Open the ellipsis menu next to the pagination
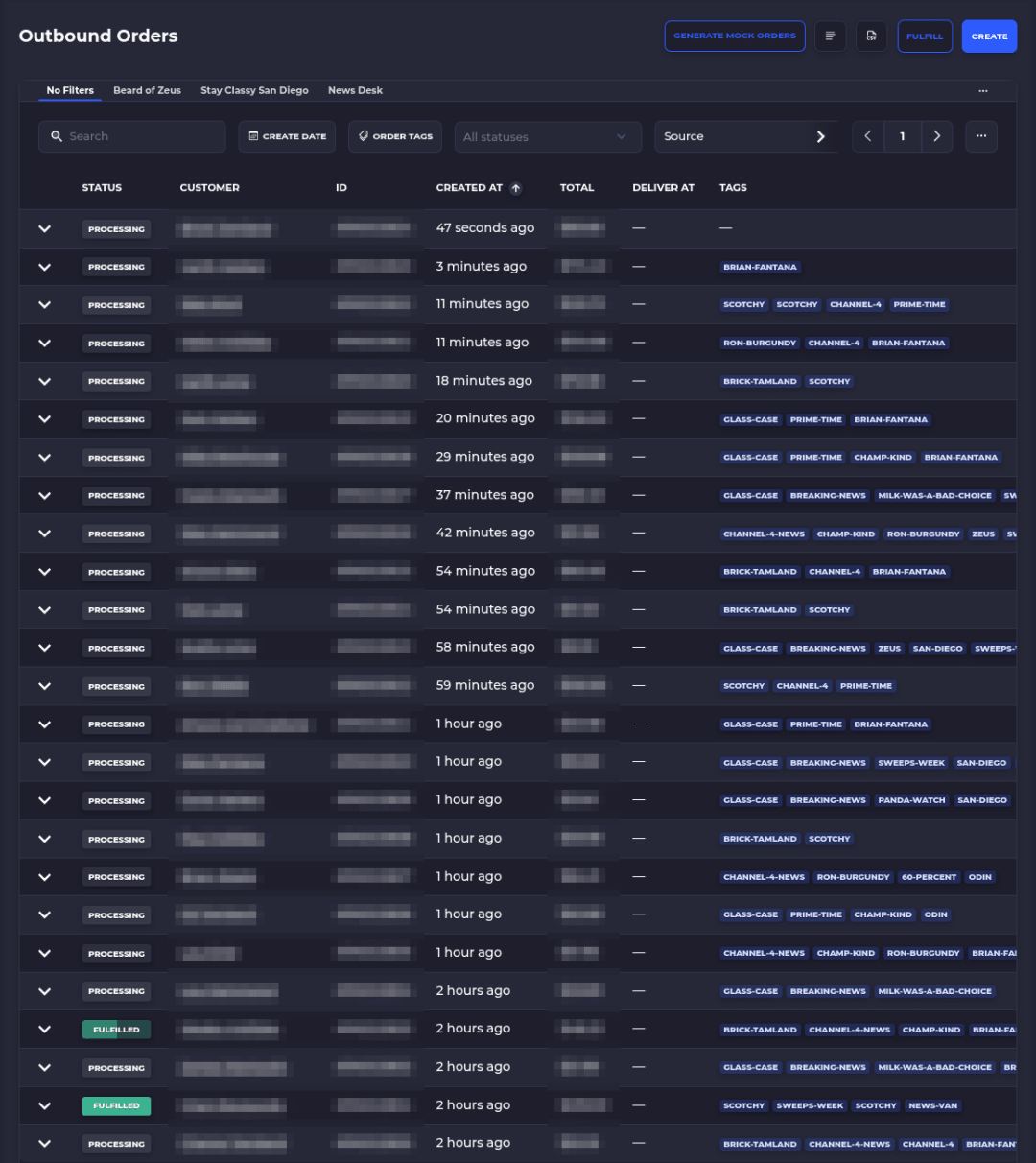The image size is (1036, 1163). click(x=981, y=136)
